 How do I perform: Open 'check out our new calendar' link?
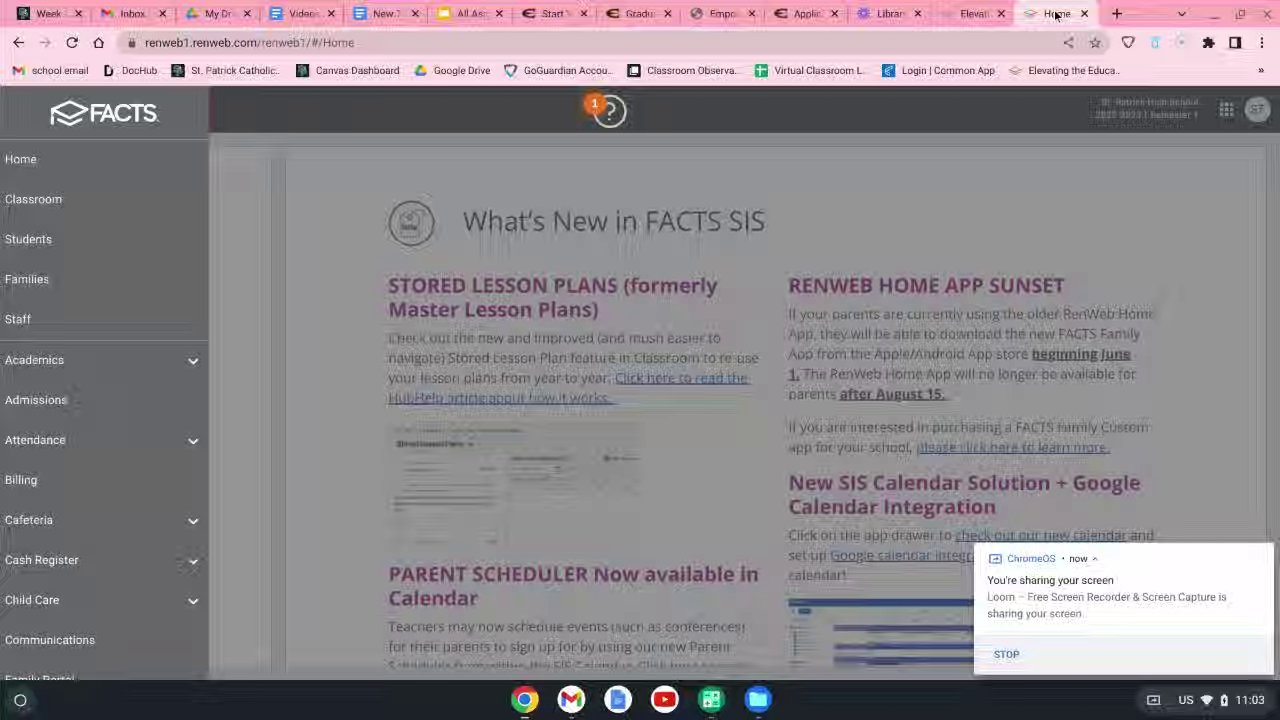[1040, 535]
